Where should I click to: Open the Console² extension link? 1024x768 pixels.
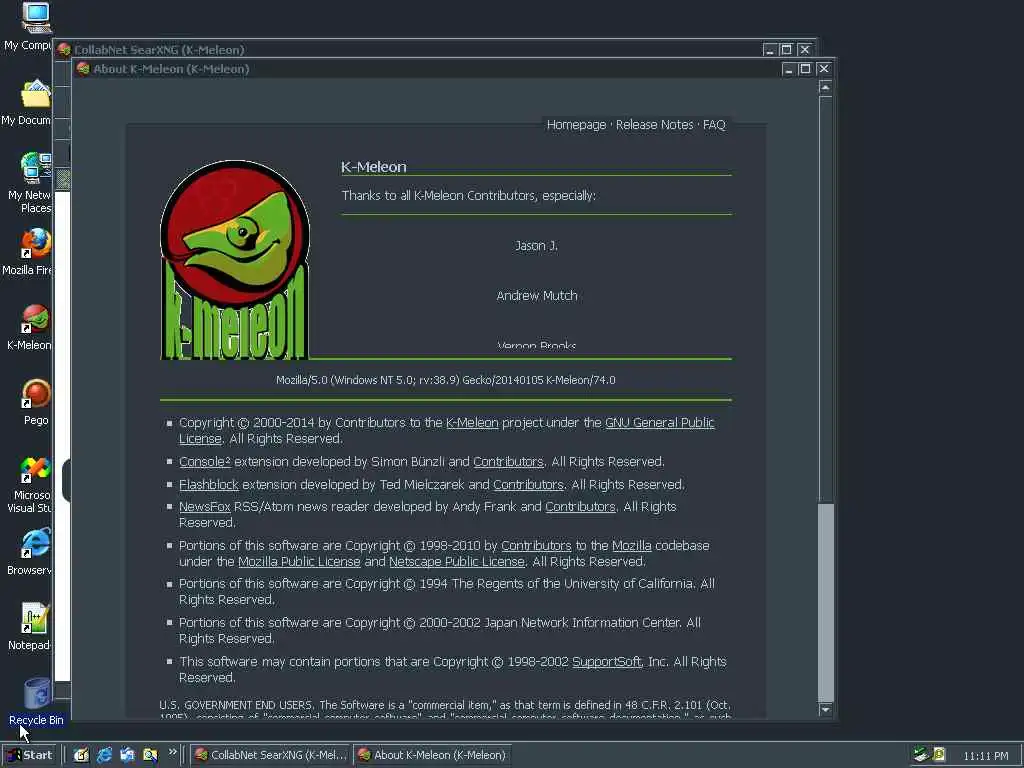[204, 462]
